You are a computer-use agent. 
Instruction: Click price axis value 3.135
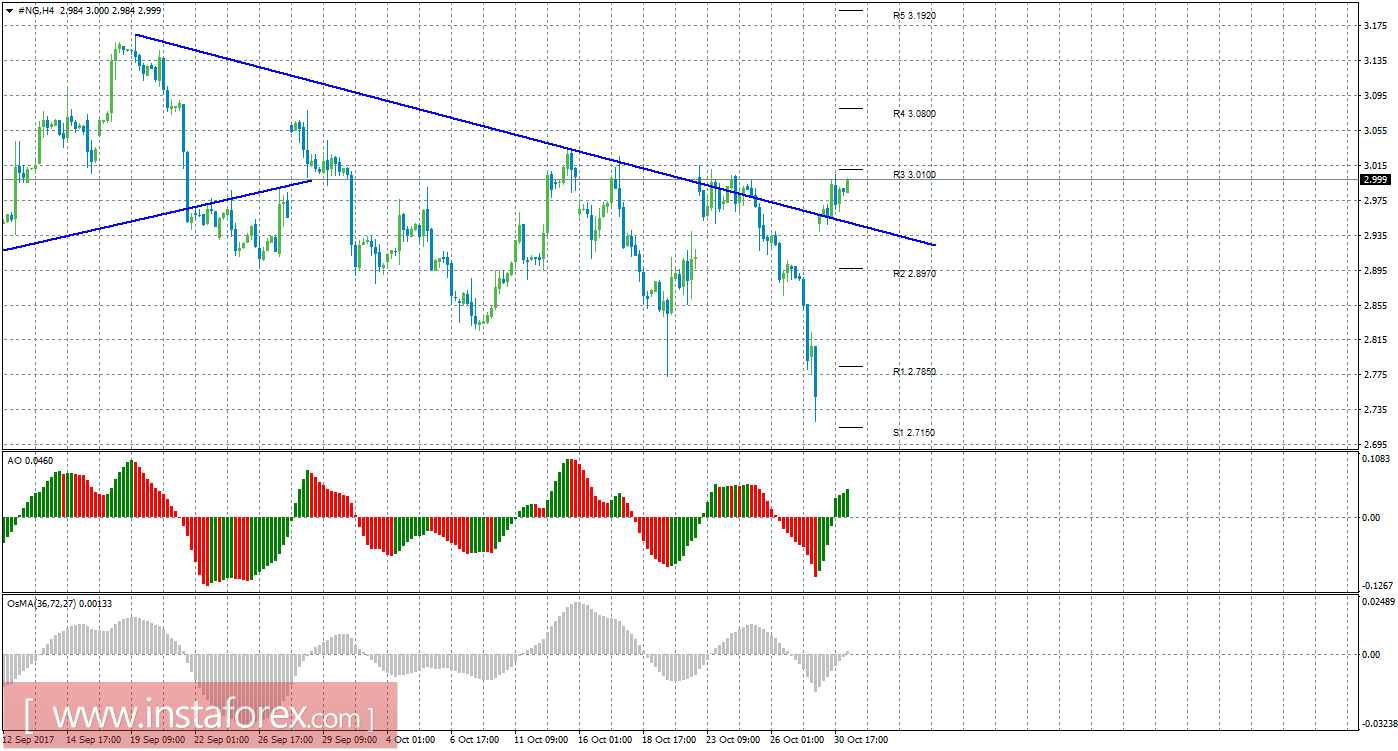pyautogui.click(x=1375, y=61)
